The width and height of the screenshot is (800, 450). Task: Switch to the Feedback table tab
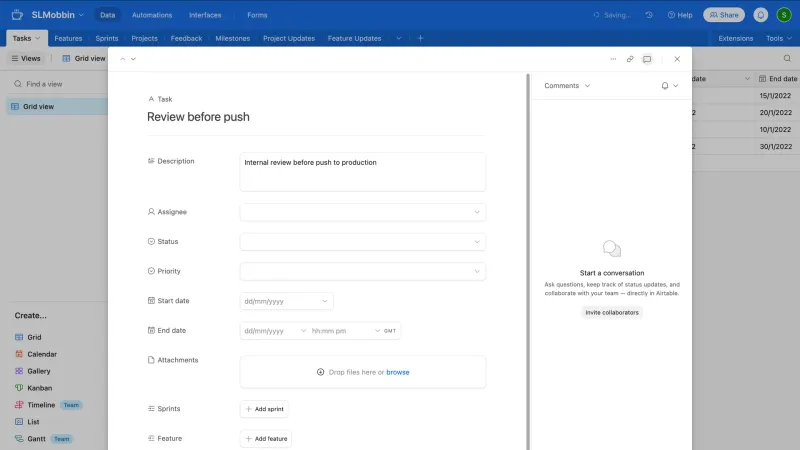[x=186, y=38]
